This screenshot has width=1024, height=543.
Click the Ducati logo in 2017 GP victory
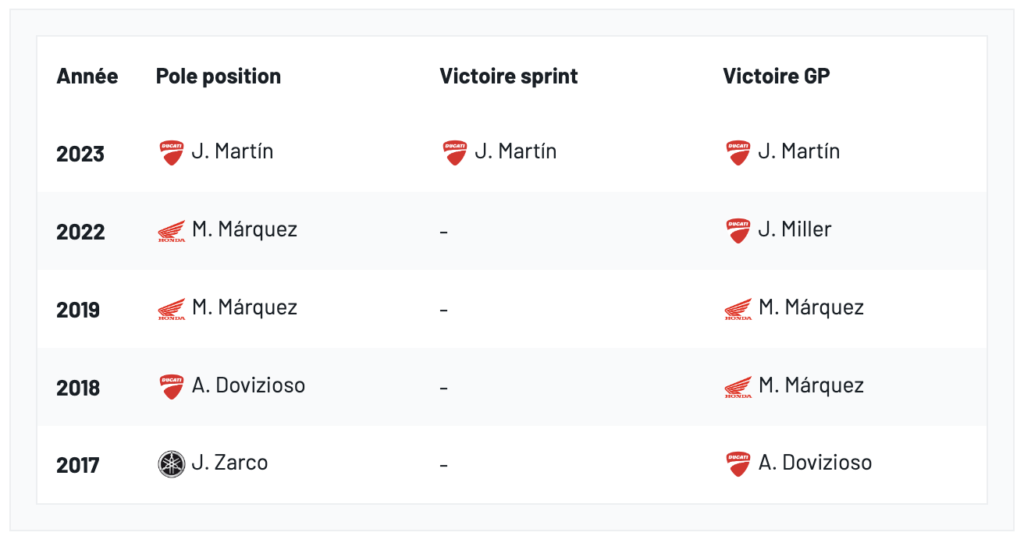[x=738, y=464]
